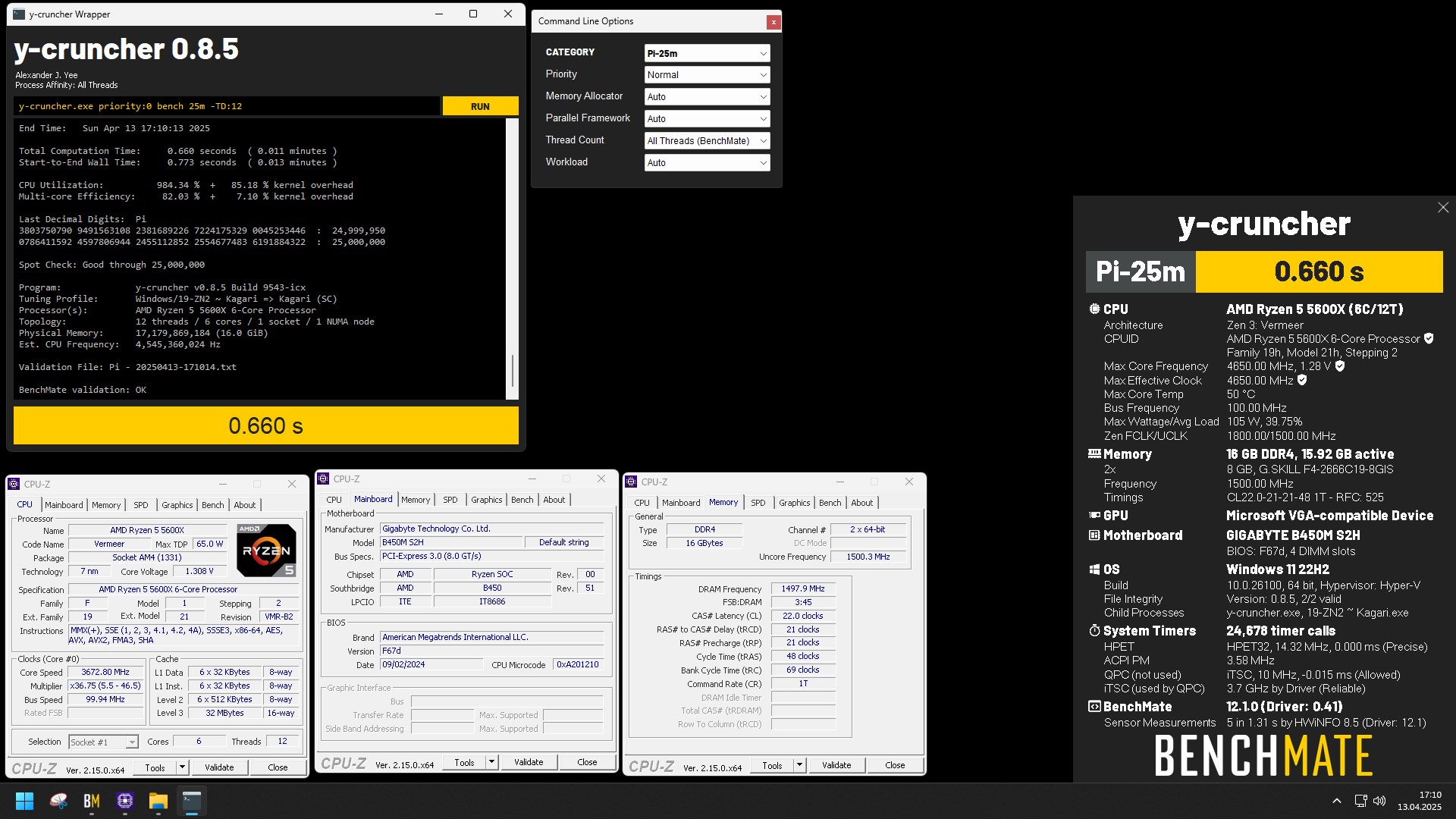
Task: Open the Windows Start menu
Action: [x=24, y=801]
